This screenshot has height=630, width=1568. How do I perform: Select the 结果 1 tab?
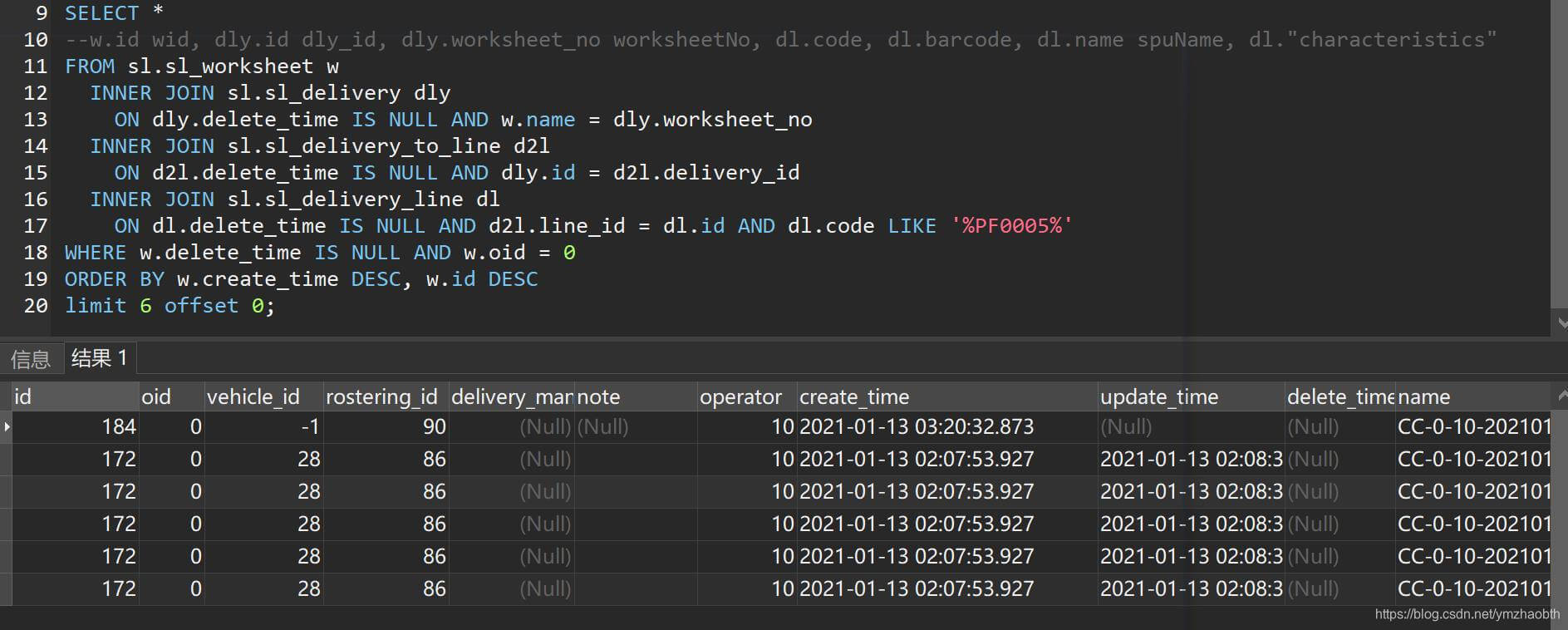(100, 357)
